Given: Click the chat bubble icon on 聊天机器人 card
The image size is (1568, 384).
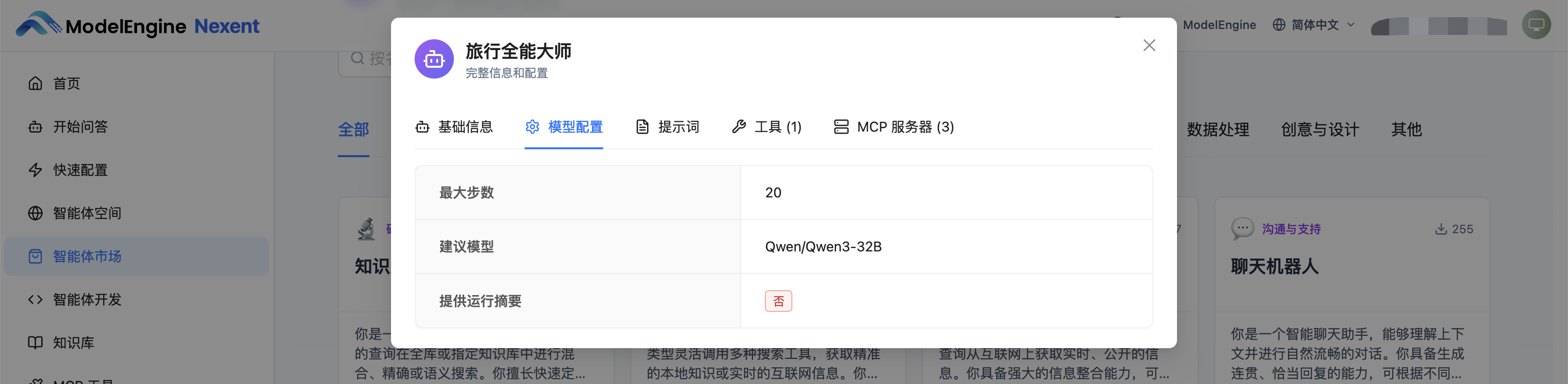Looking at the screenshot, I should (x=1242, y=229).
